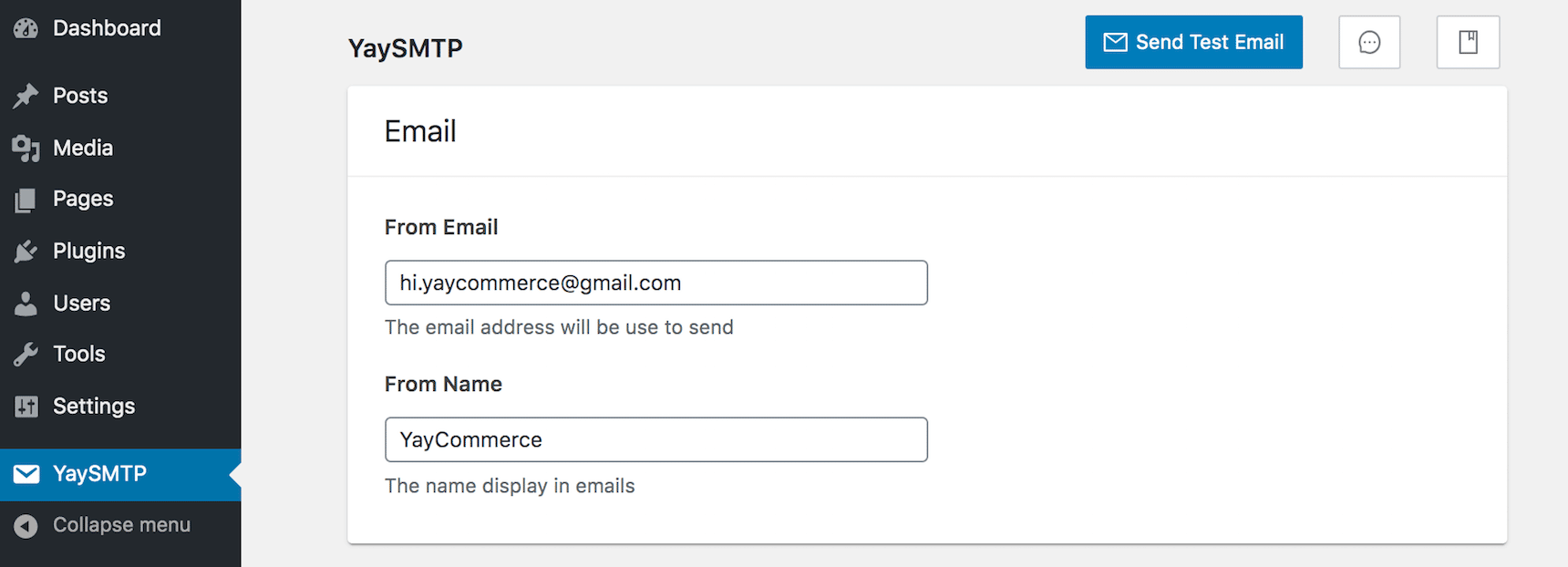Select the Dashboard gauge icon in sidebar
Viewport: 1568px width, 567px height.
26,27
